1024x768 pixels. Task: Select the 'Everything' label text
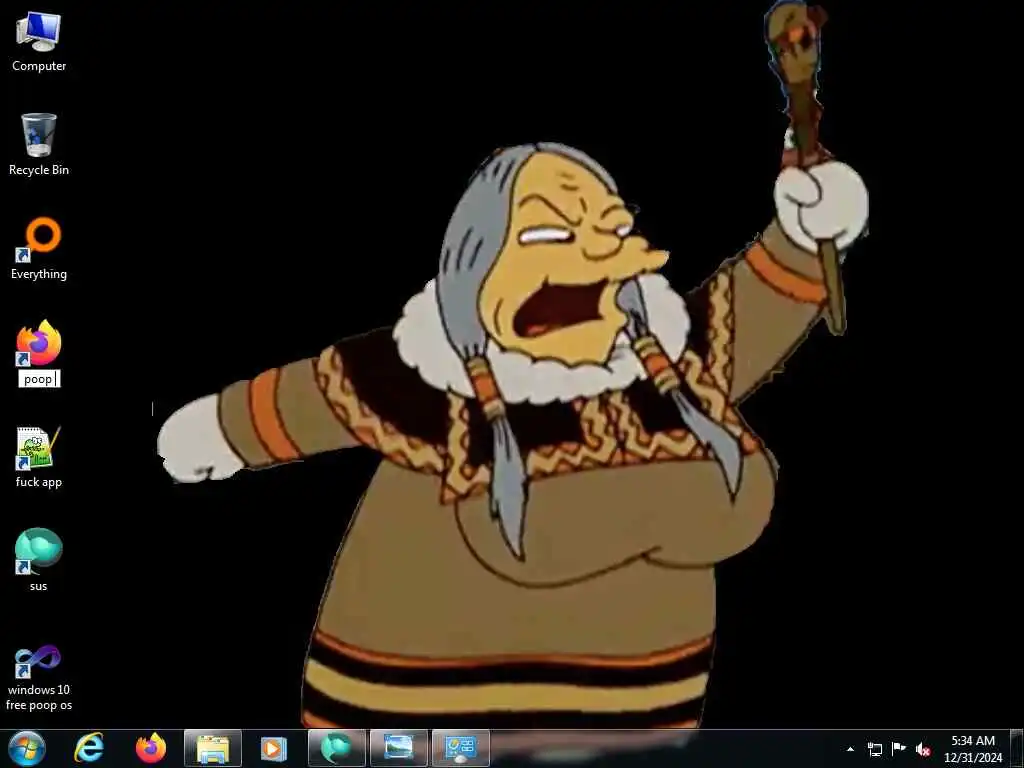point(39,274)
